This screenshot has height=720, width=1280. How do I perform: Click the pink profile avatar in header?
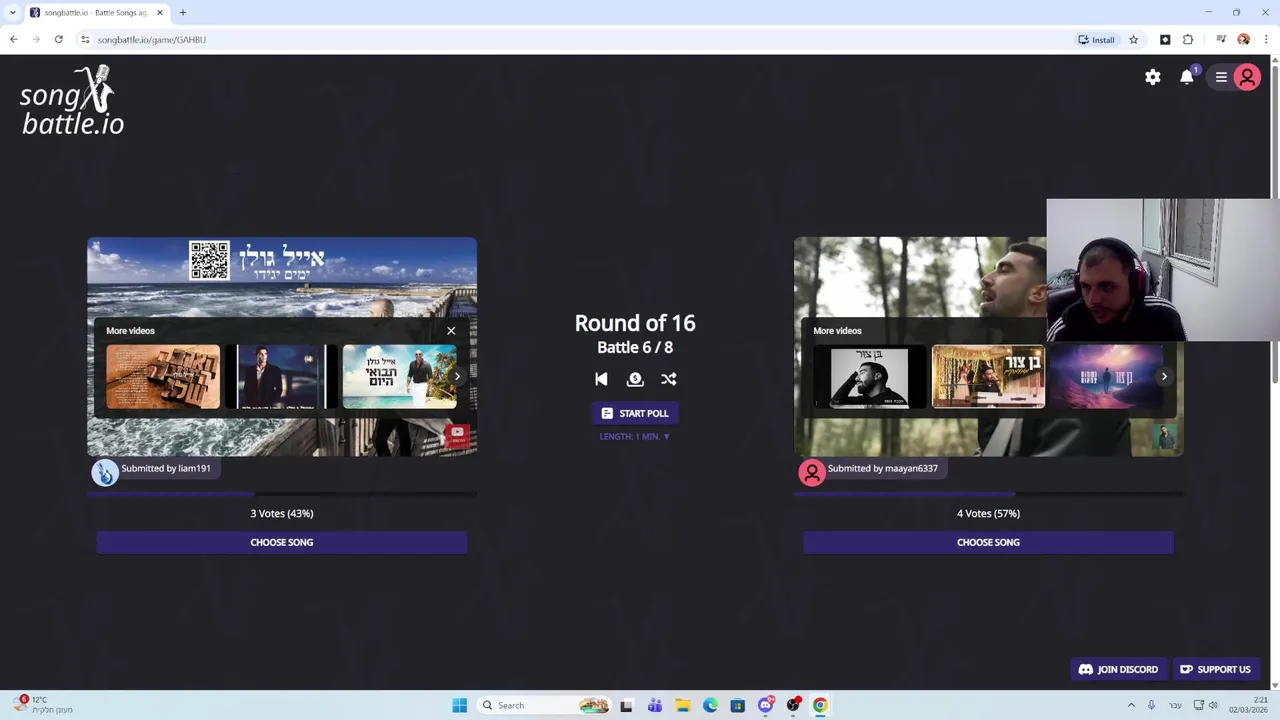[1247, 77]
